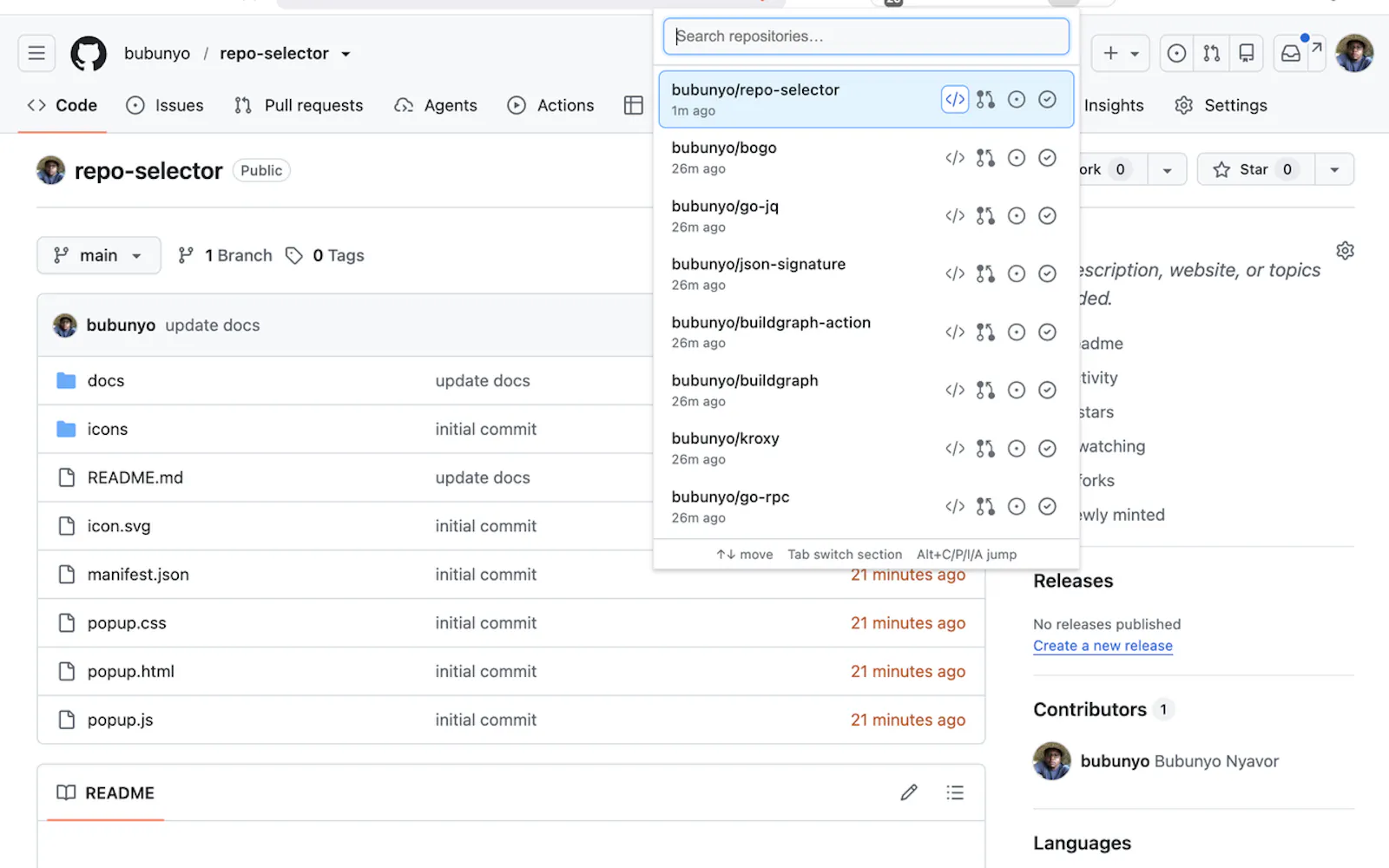
Task: Focus the Search repositories input
Action: pyautogui.click(x=866, y=36)
